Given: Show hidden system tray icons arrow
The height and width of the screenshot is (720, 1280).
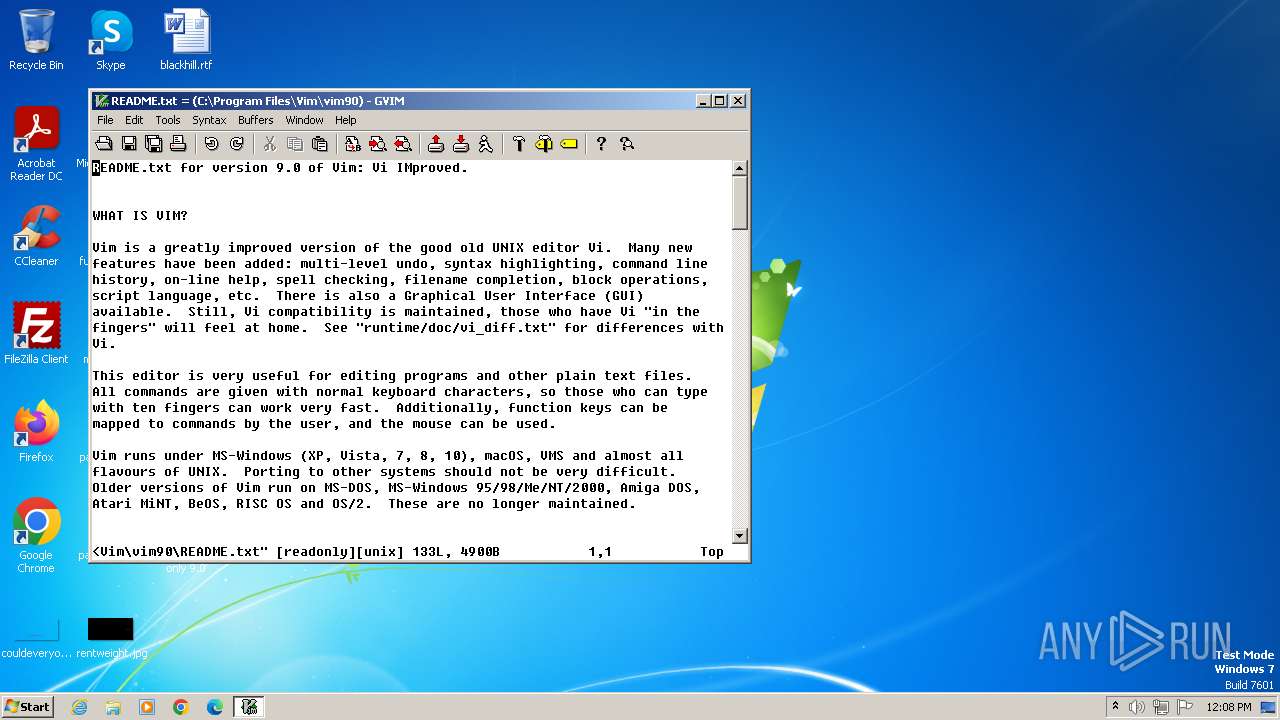Looking at the screenshot, I should 1115,707.
